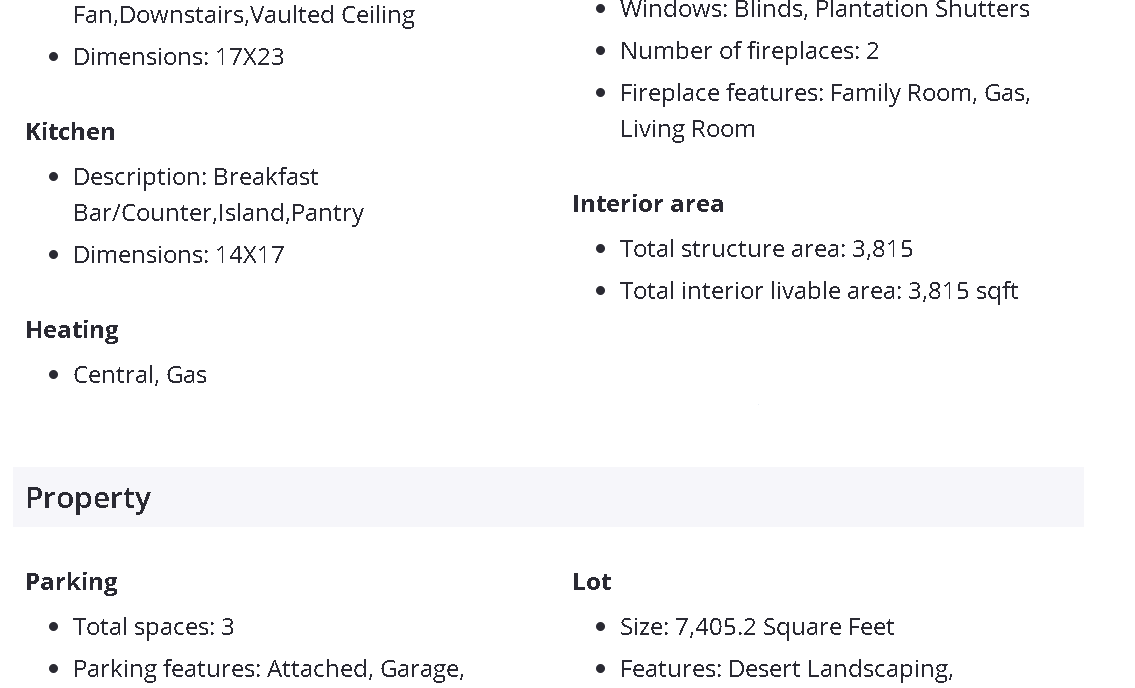Click 'Number of fireplaces: 2' line
The height and width of the screenshot is (688, 1135).
click(749, 51)
